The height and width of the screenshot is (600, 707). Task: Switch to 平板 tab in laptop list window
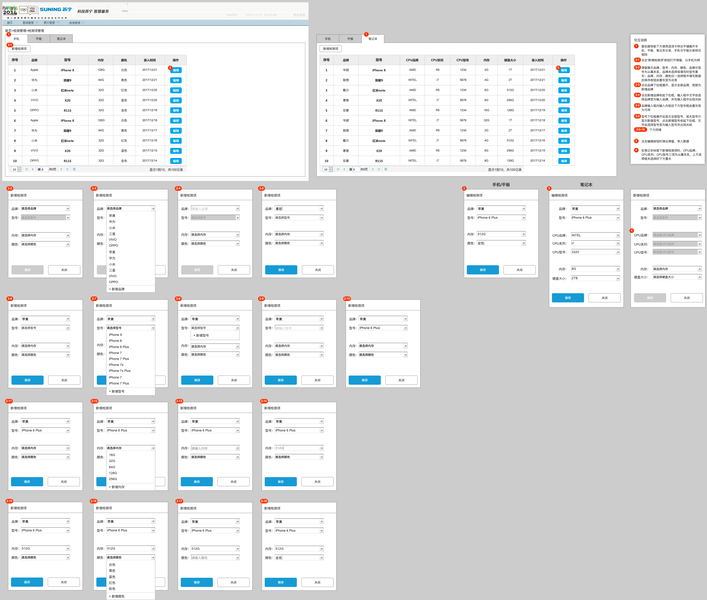[350, 39]
